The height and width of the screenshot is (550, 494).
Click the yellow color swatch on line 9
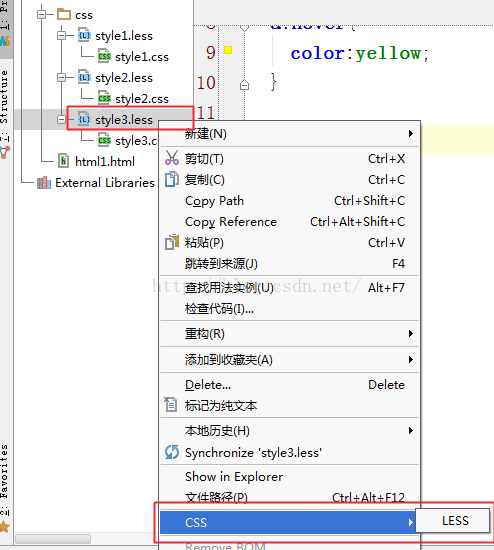pos(228,50)
